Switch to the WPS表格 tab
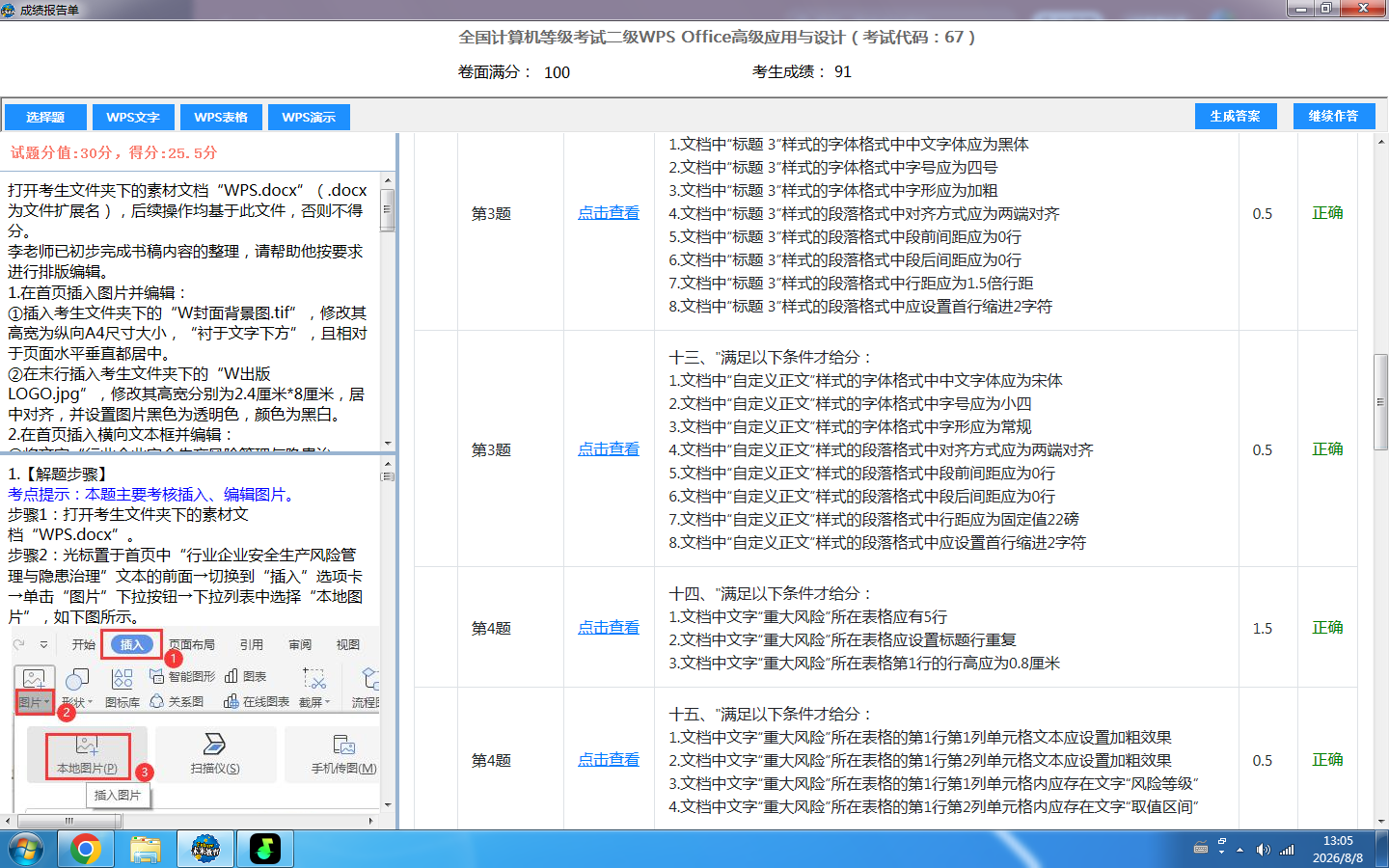This screenshot has width=1389, height=868. (221, 117)
